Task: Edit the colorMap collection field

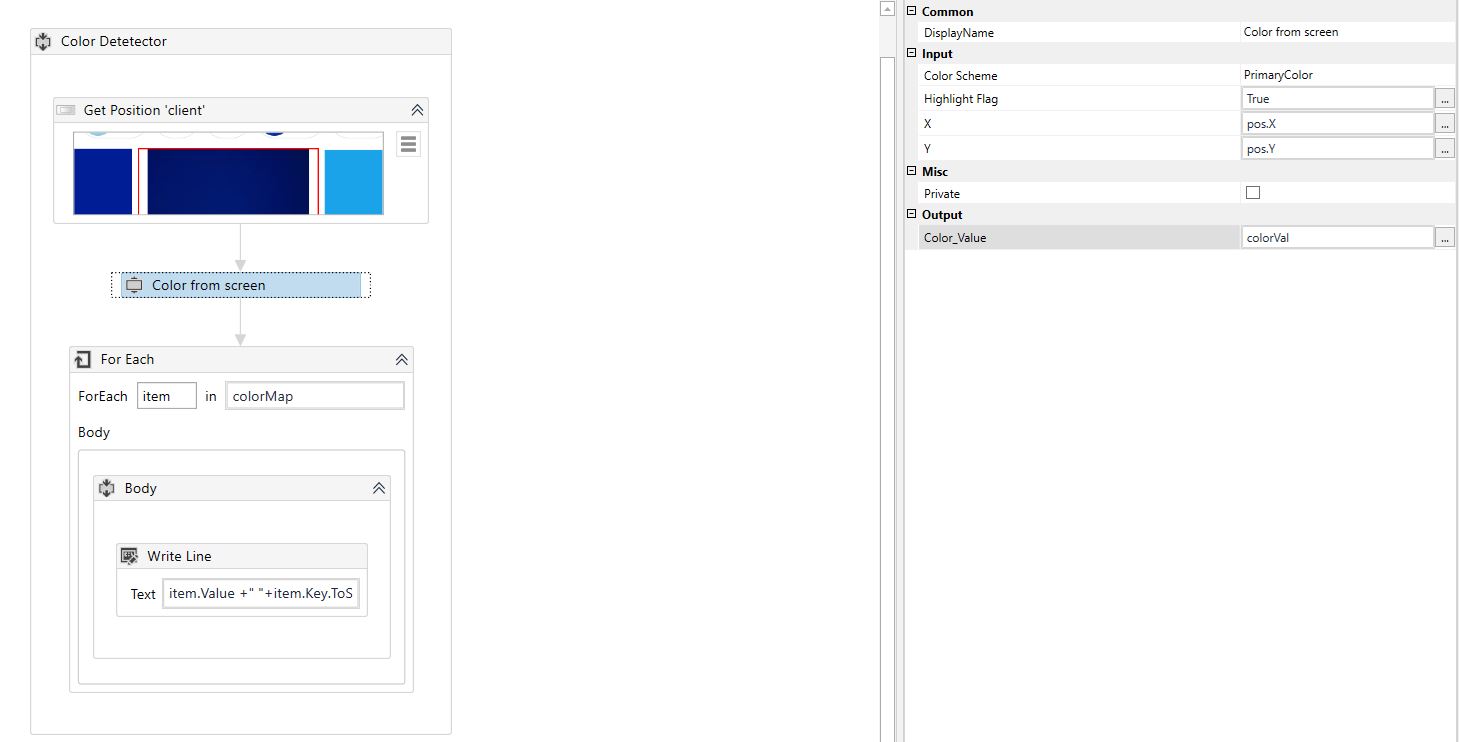Action: coord(315,396)
